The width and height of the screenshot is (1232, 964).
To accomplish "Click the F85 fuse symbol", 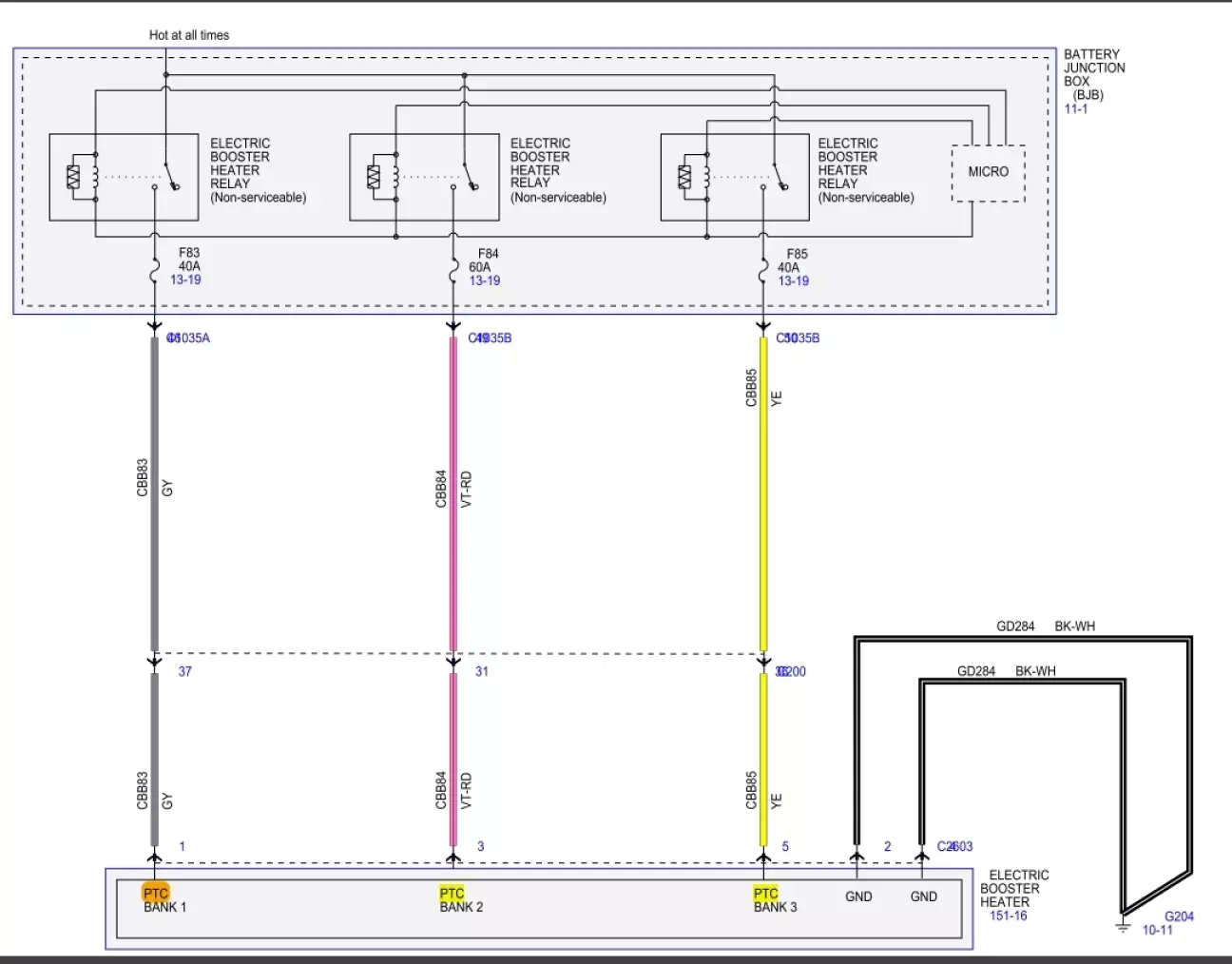I will [762, 273].
